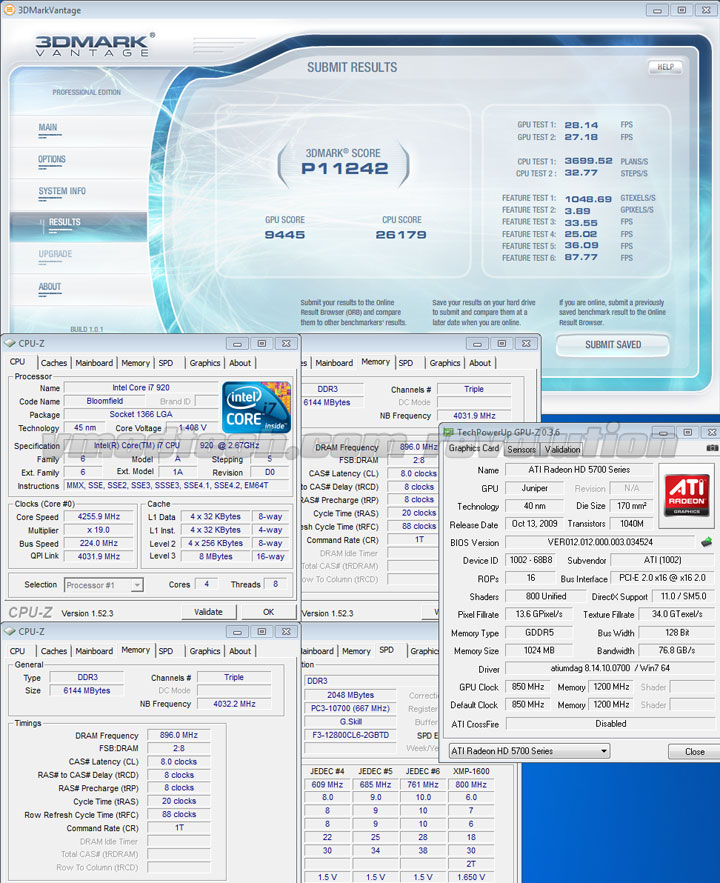Click the SUBMIT SAVED button
This screenshot has width=720, height=883.
pos(613,345)
